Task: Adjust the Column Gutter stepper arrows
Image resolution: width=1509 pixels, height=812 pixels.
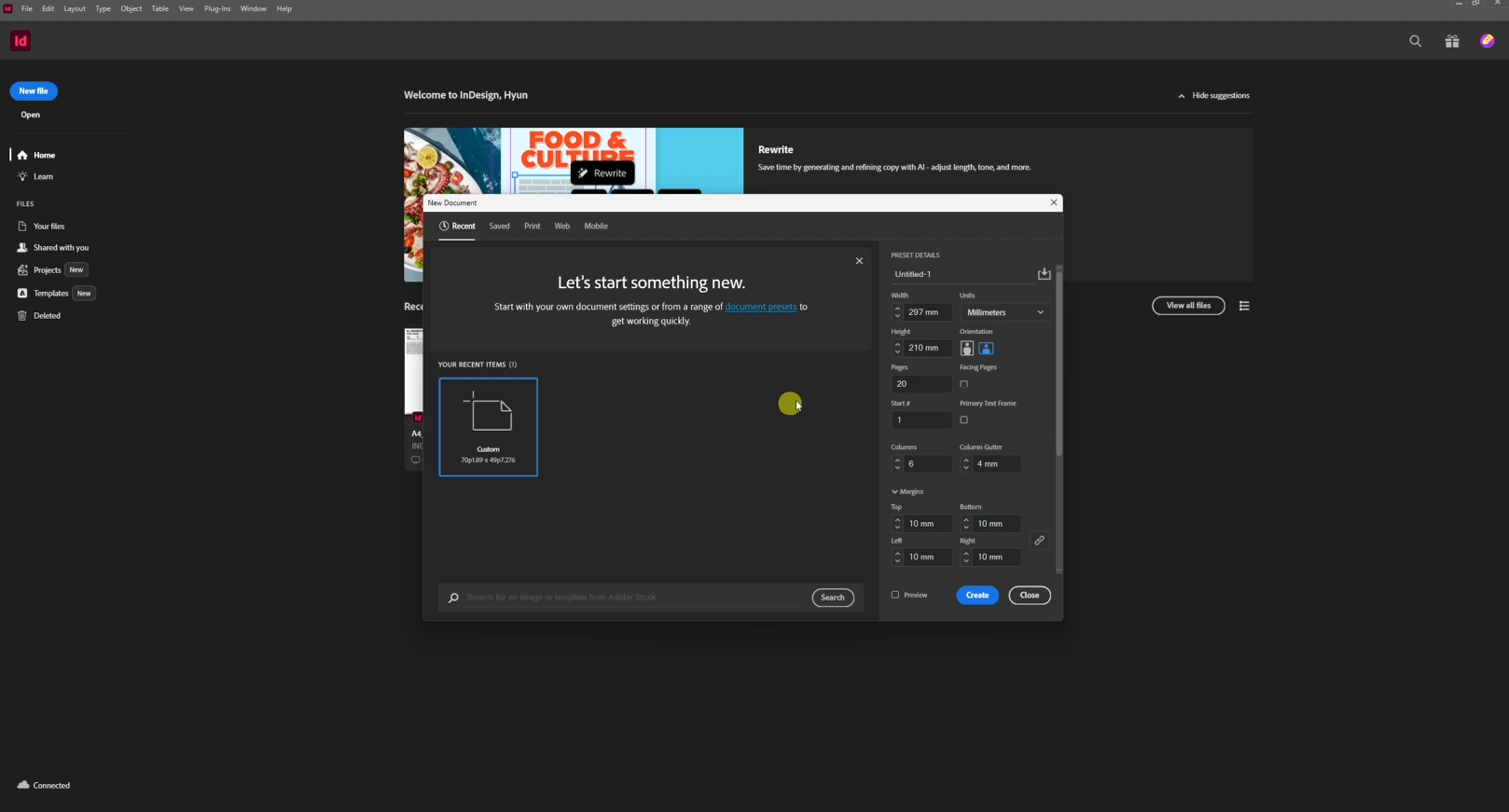Action: coord(966,464)
